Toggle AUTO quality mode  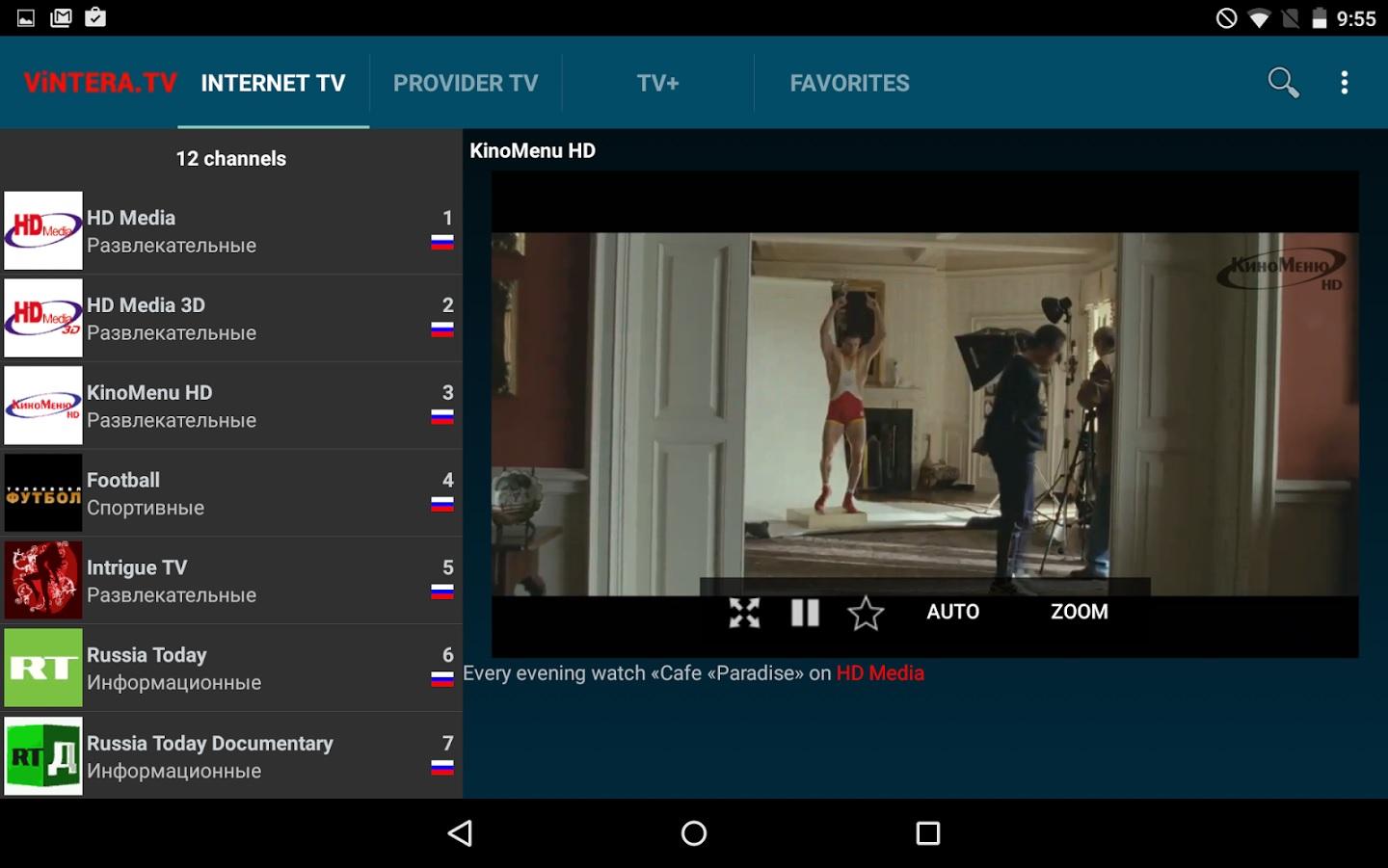pyautogui.click(x=952, y=612)
